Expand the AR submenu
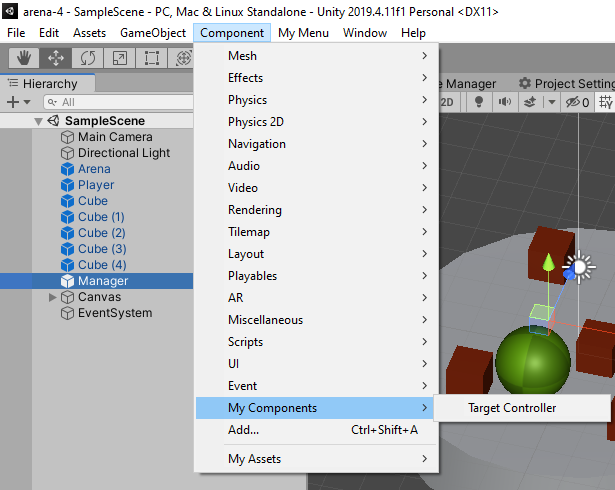Screen dimensions: 615x490 317,297
